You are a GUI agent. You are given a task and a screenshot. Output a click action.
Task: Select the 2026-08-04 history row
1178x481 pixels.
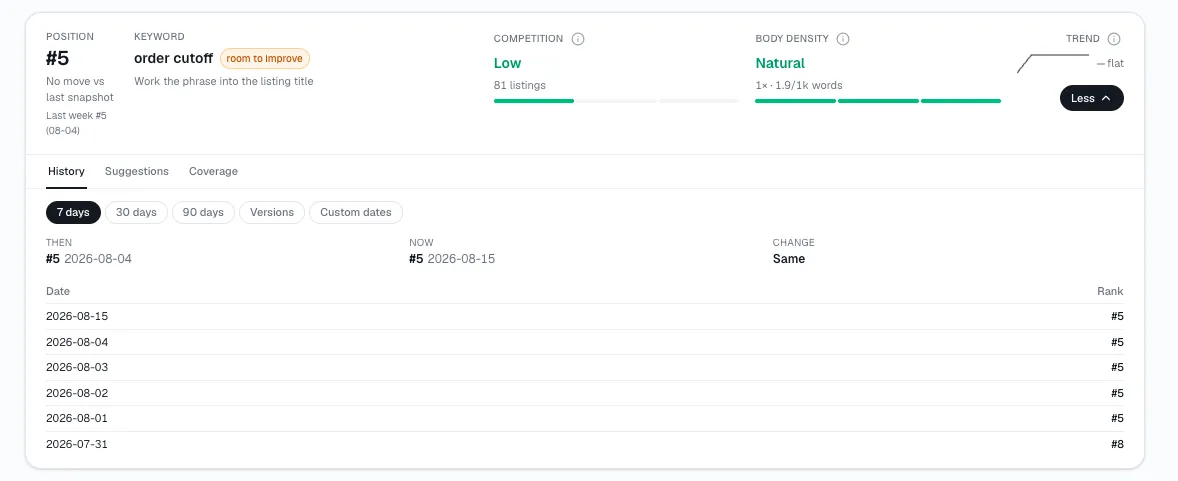(584, 342)
